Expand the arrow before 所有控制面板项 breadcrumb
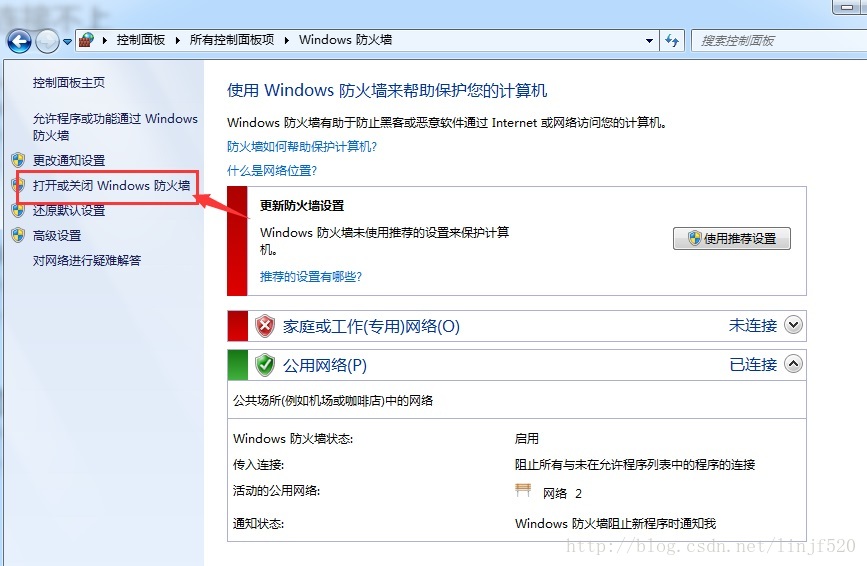This screenshot has height=566, width=867. click(177, 40)
